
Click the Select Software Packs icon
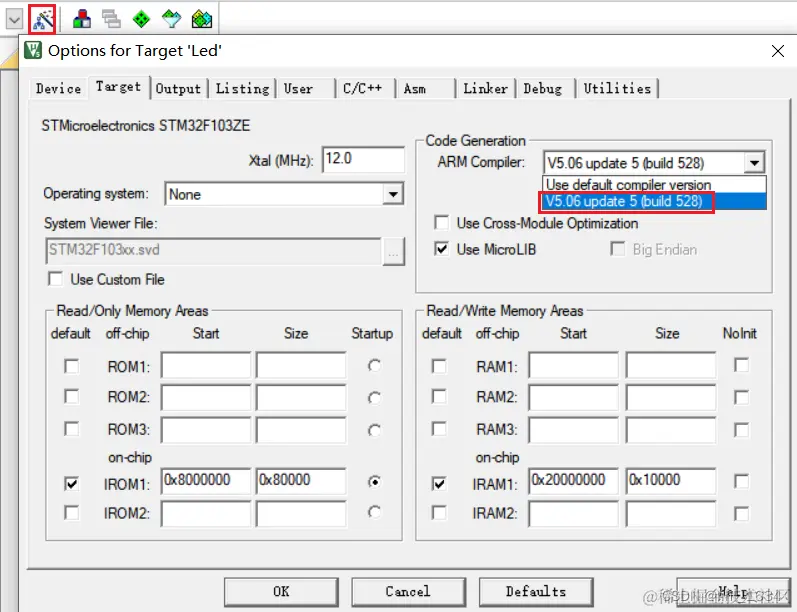click(x=171, y=19)
